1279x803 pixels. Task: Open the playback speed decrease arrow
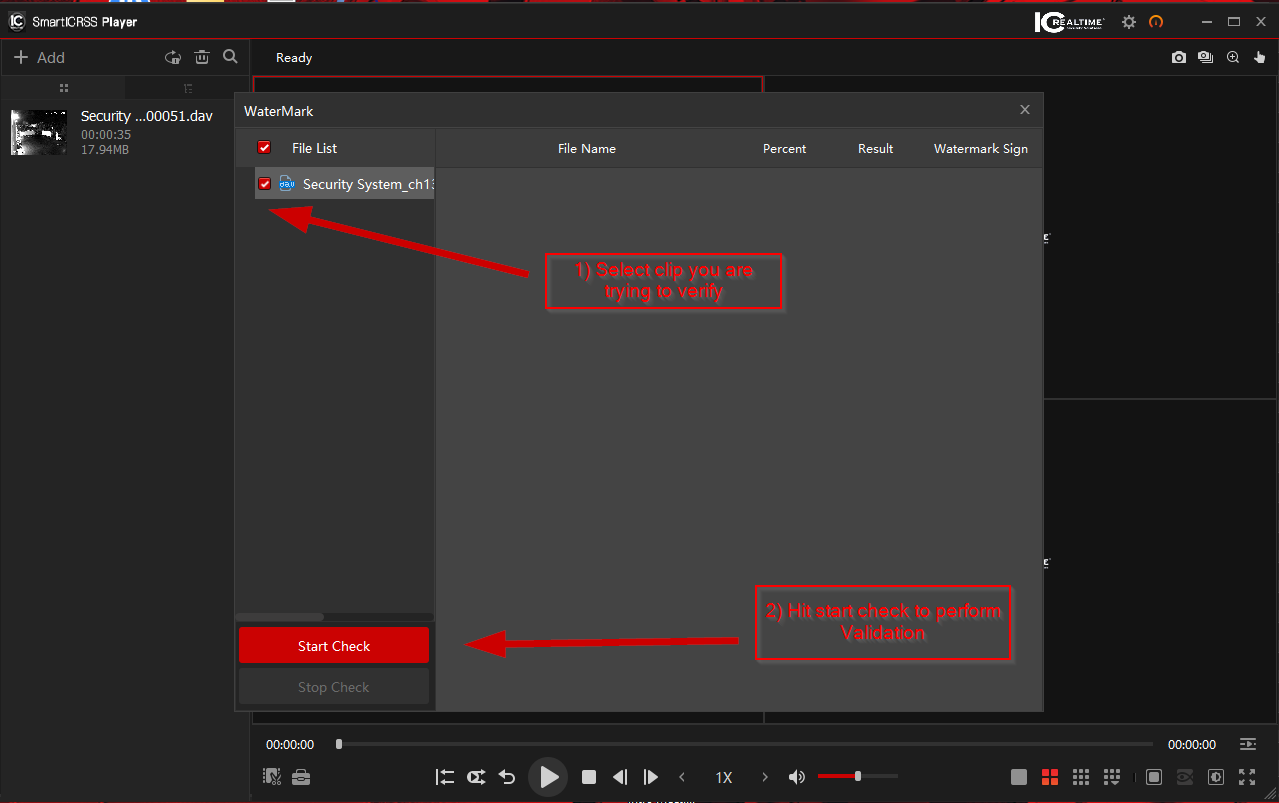coord(682,776)
